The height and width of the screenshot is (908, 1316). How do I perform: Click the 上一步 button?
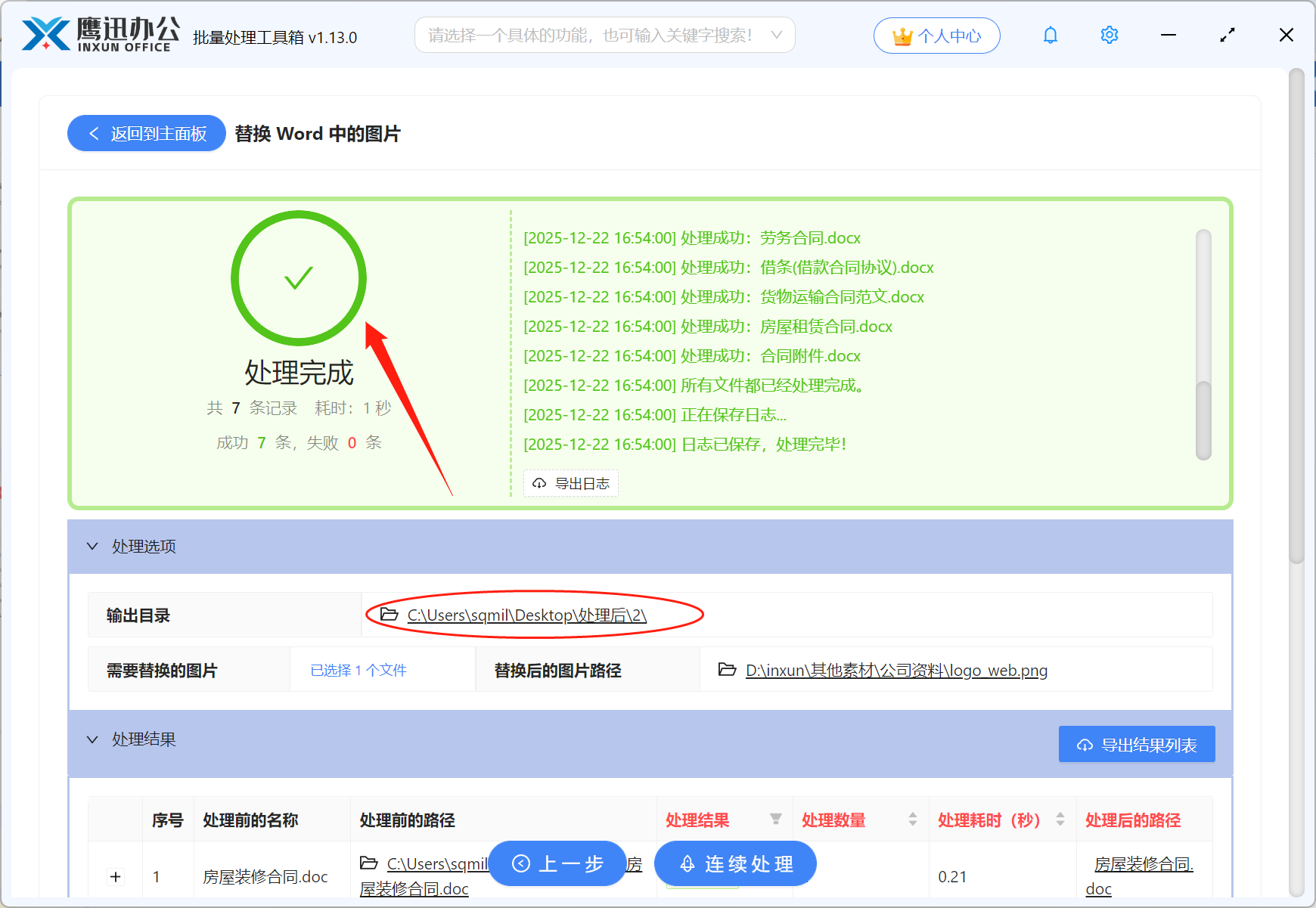557,863
